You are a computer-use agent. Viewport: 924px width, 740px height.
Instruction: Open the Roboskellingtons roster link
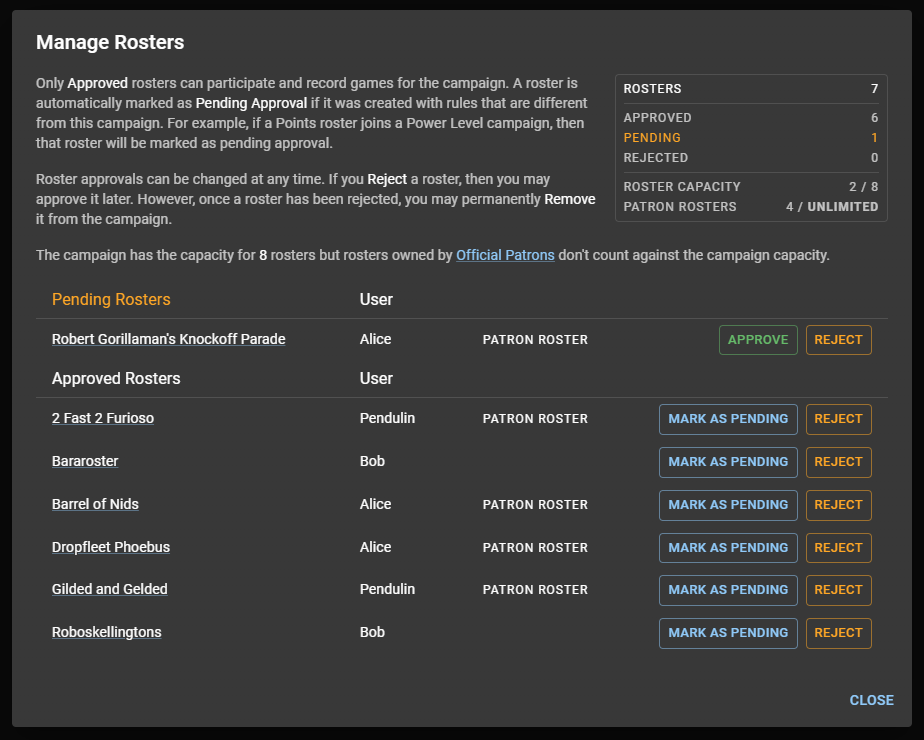coord(106,632)
